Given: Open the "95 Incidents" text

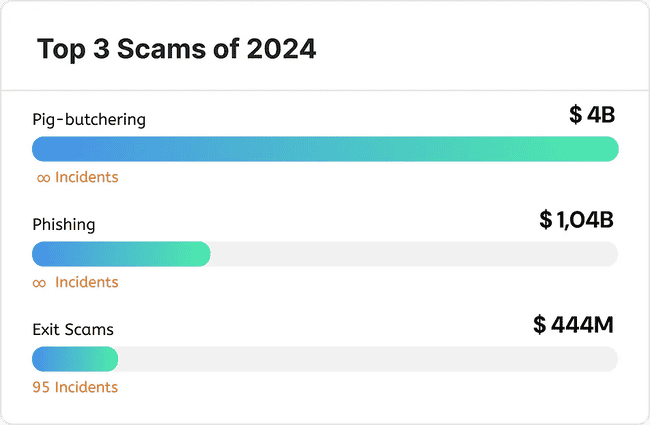Looking at the screenshot, I should tap(75, 388).
